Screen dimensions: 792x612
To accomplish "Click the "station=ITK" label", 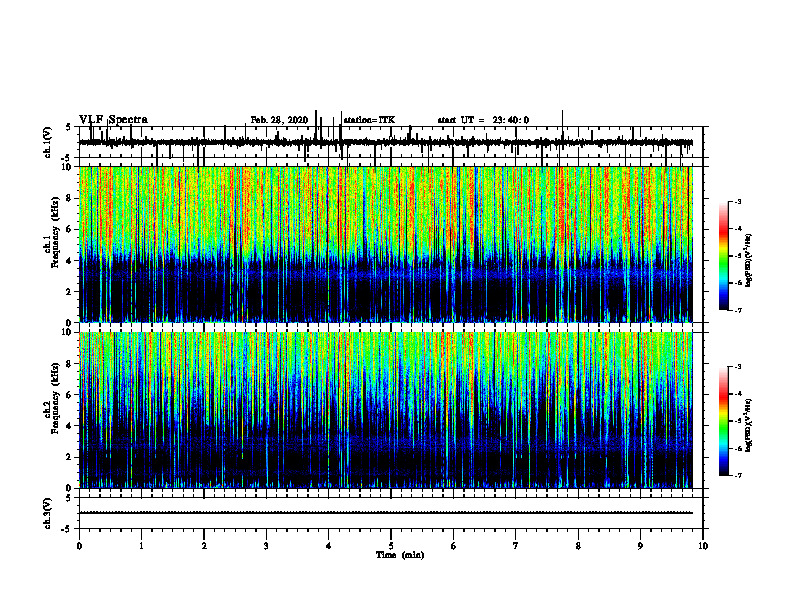I will pos(369,120).
